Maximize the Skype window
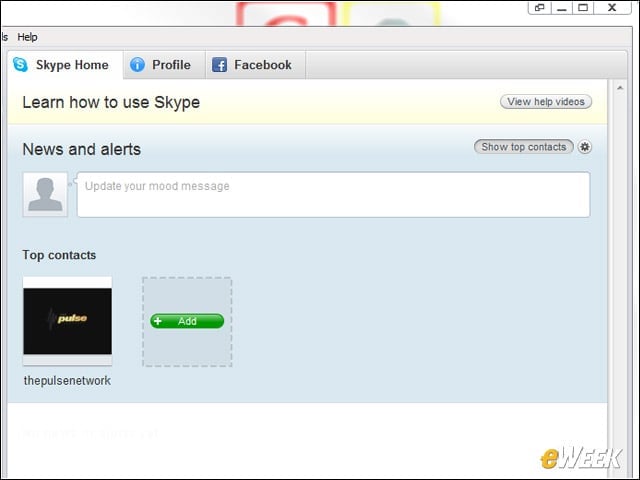The width and height of the screenshot is (640, 480). pos(583,7)
